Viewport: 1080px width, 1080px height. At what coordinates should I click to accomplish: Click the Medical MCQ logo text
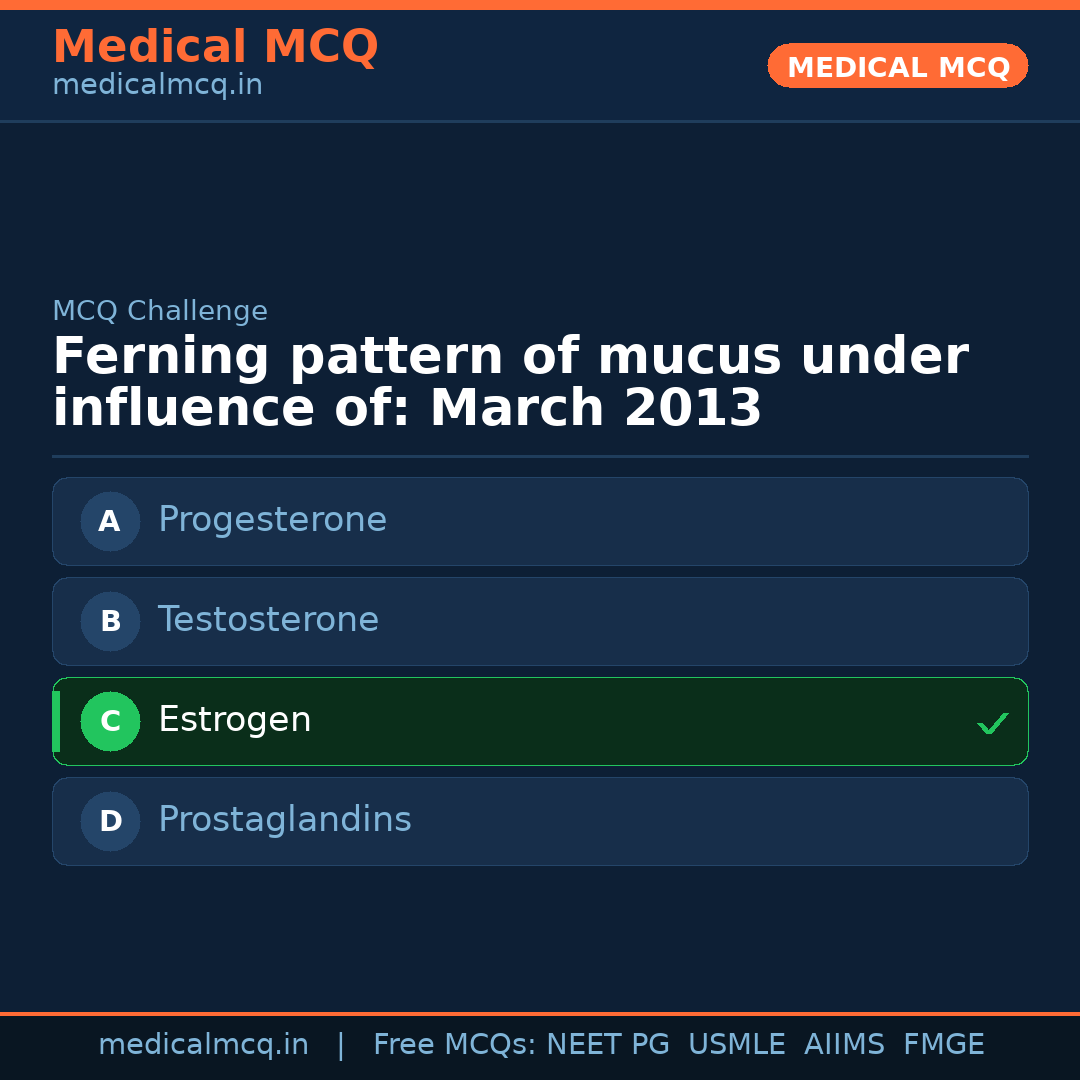click(215, 47)
